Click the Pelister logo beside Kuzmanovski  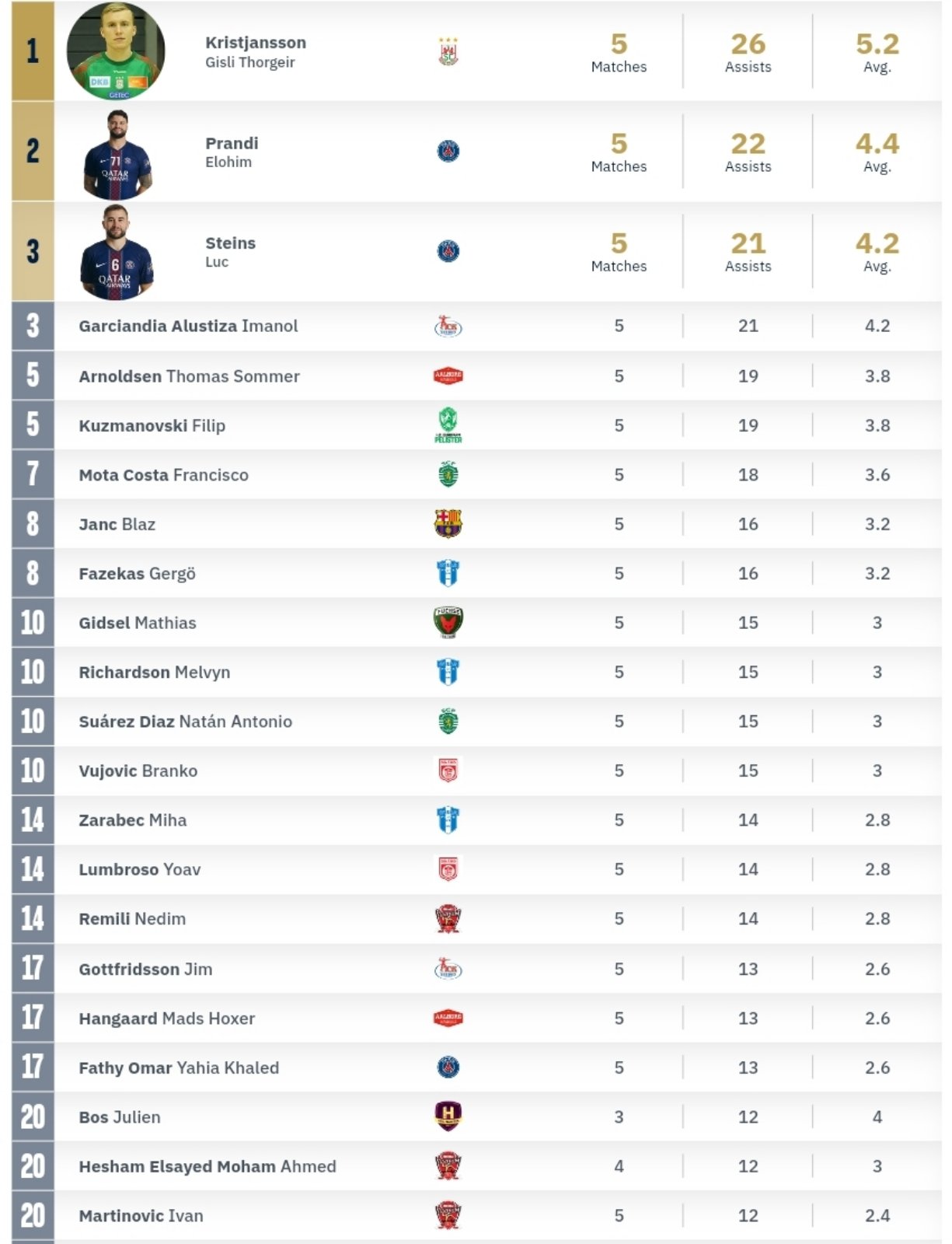click(448, 426)
